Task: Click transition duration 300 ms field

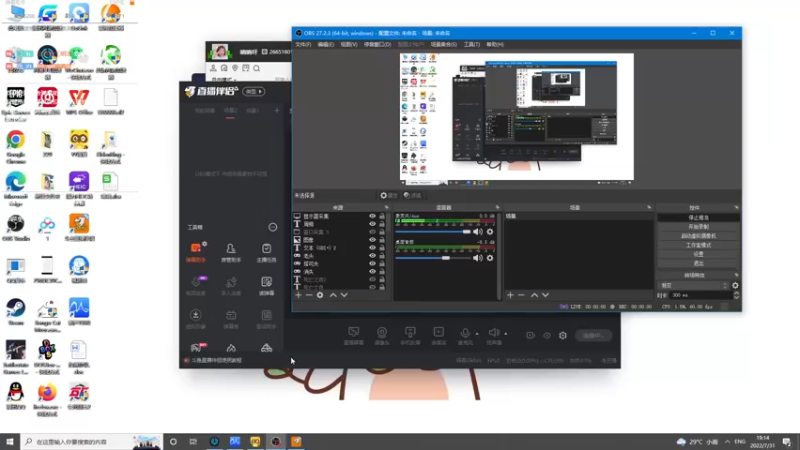Action: coord(701,295)
